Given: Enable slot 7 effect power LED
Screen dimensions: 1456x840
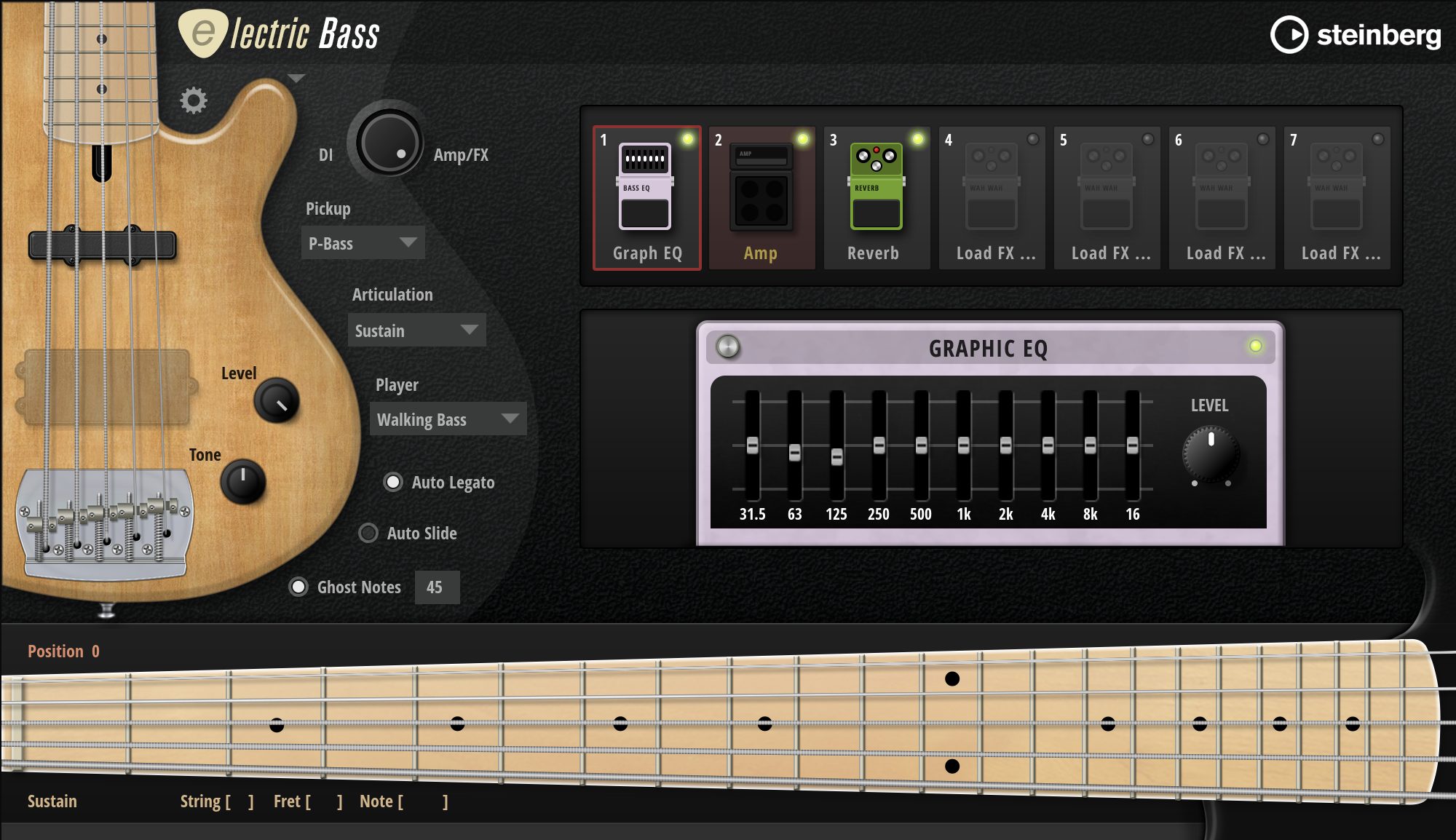Looking at the screenshot, I should [1378, 138].
